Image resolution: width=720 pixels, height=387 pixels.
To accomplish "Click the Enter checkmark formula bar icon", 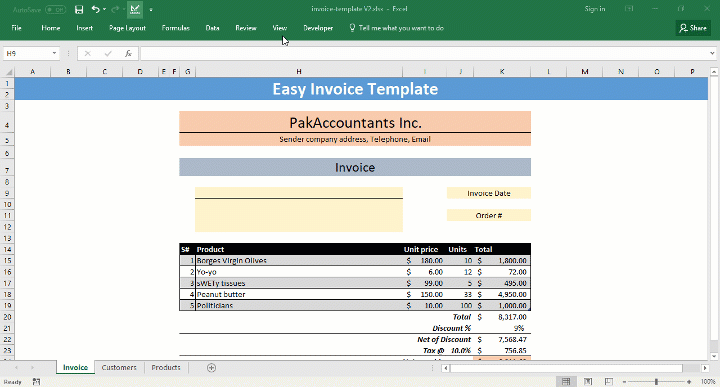I will tap(108, 54).
